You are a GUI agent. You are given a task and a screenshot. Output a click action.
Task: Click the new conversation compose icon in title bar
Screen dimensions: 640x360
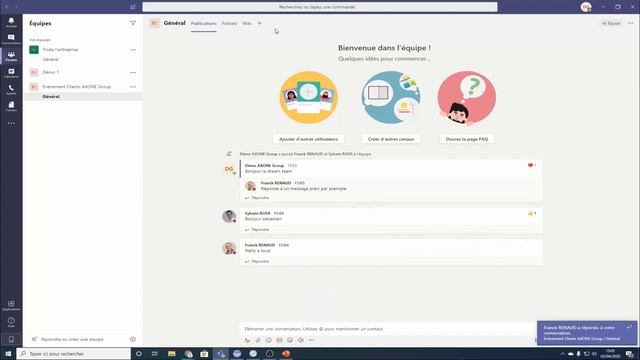point(133,7)
